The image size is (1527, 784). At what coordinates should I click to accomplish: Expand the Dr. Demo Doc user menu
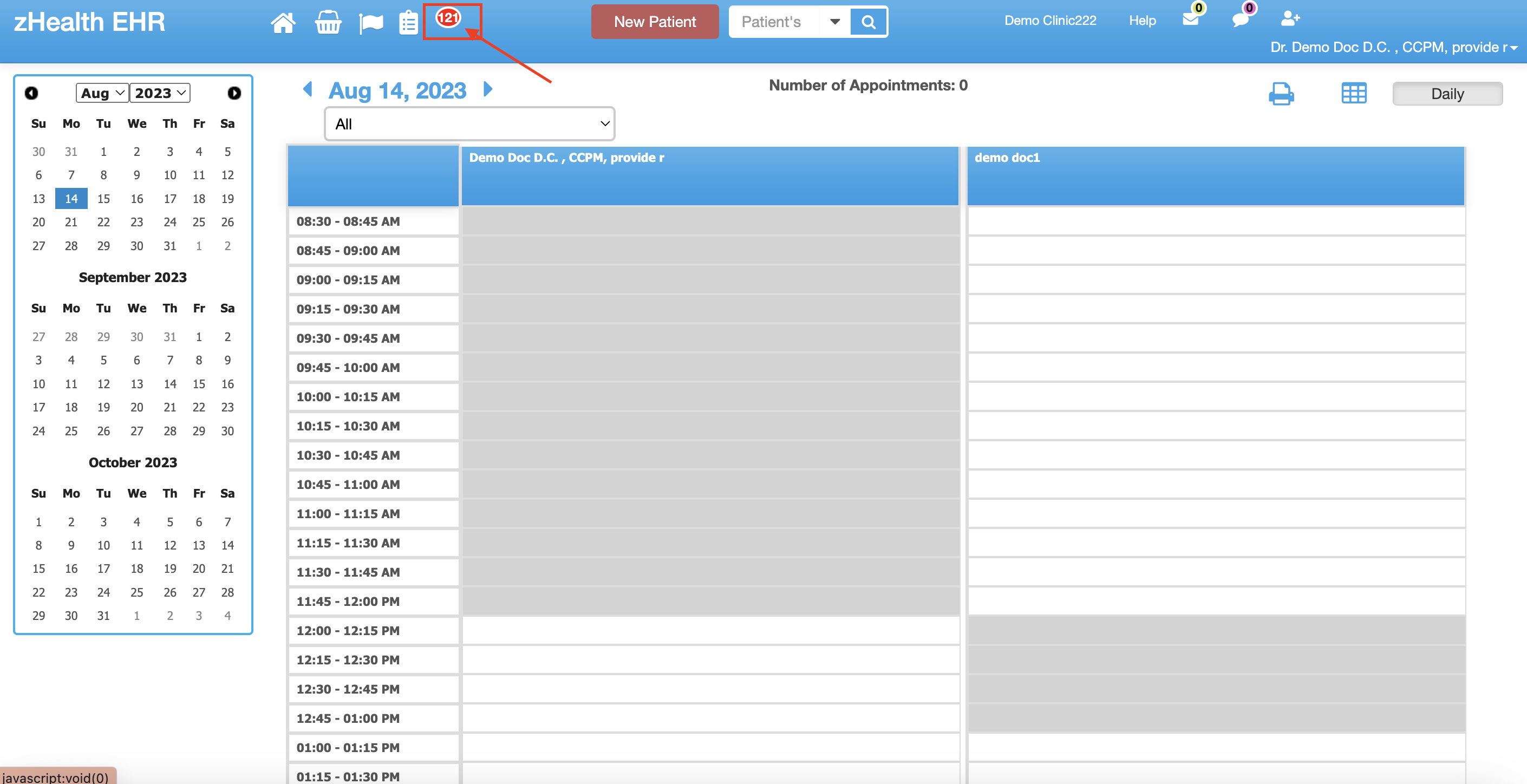click(1393, 48)
